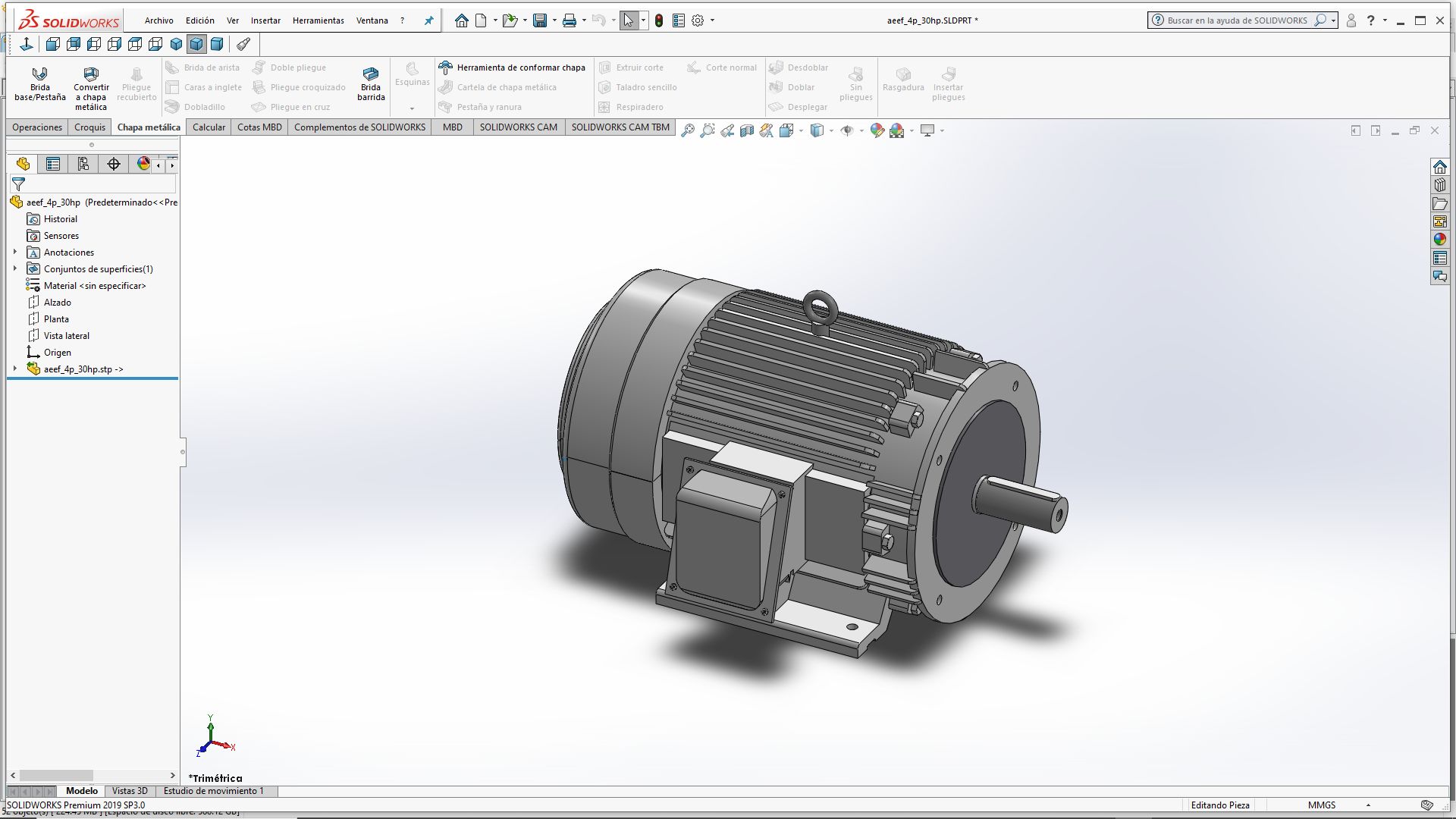Open the ConfigurationManager tab icon
The image size is (1456, 819).
coord(83,164)
